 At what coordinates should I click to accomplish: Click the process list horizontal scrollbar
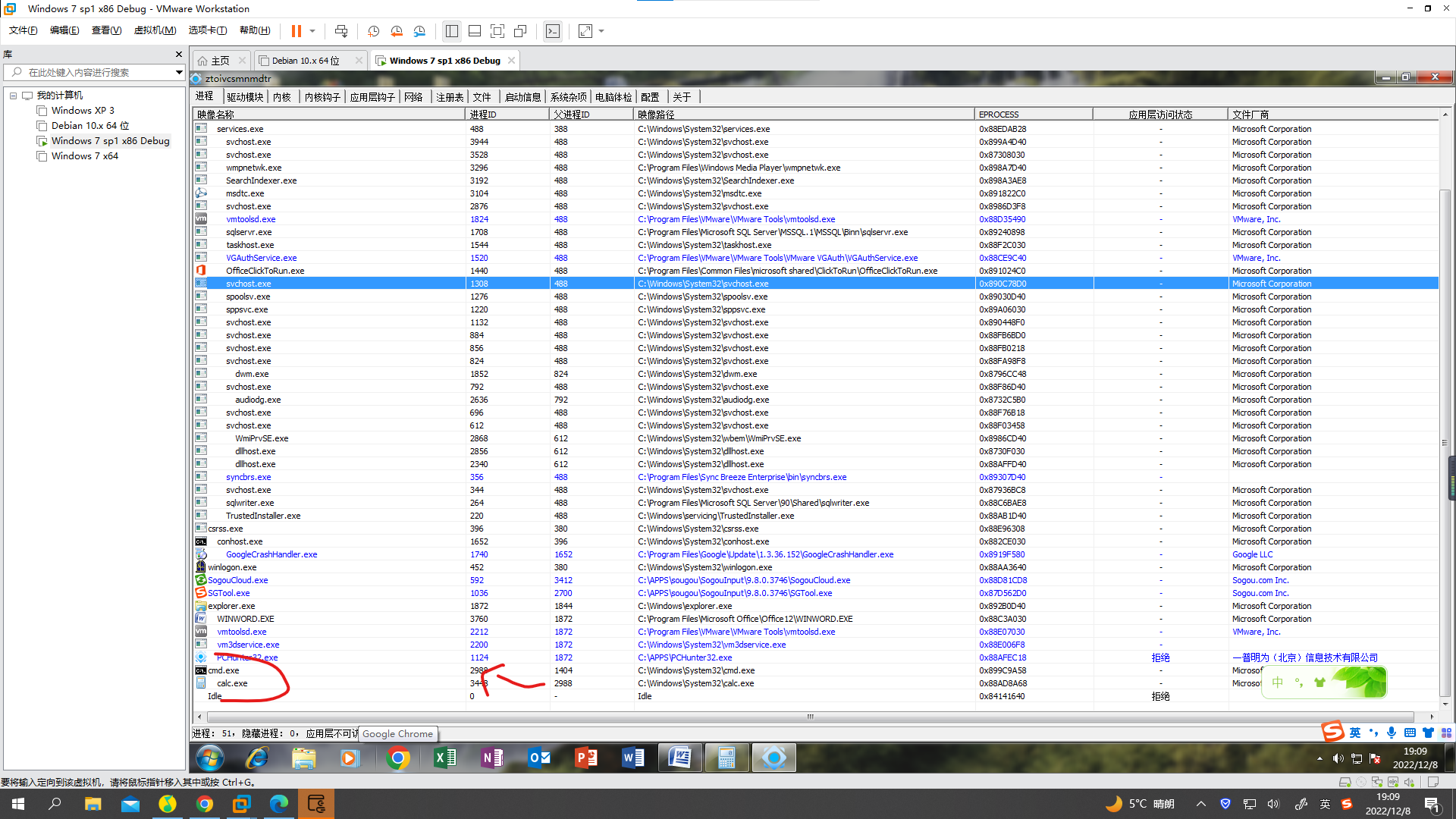(809, 717)
